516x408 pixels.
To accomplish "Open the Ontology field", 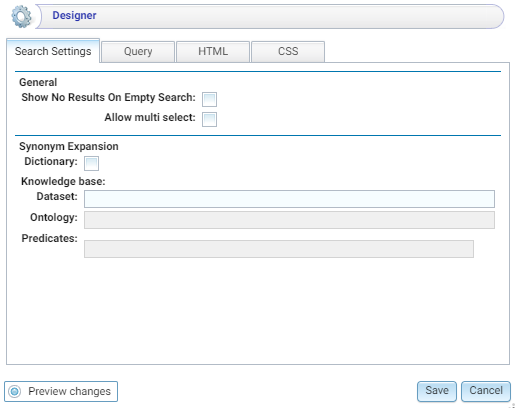I will click(289, 220).
